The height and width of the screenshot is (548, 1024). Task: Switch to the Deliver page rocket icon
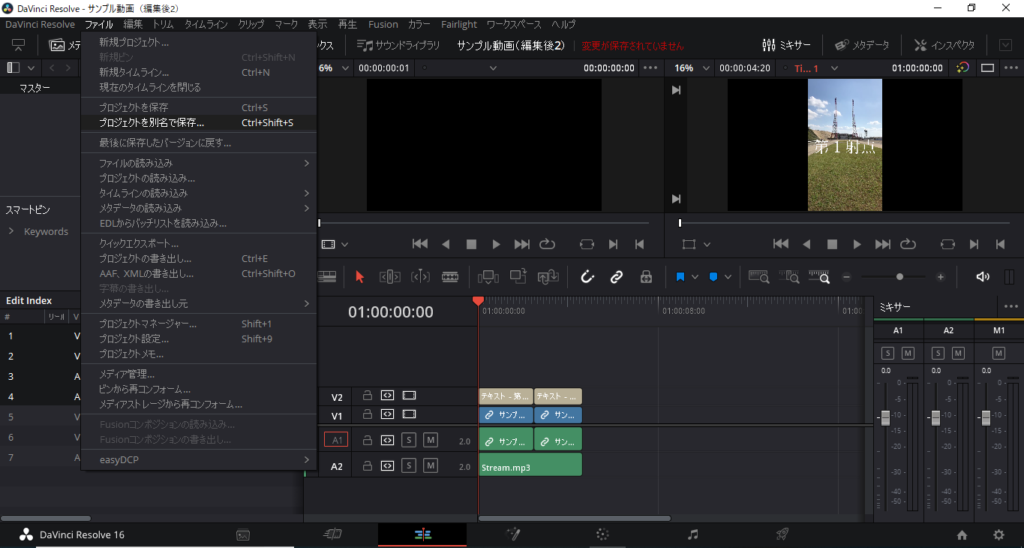coord(782,534)
